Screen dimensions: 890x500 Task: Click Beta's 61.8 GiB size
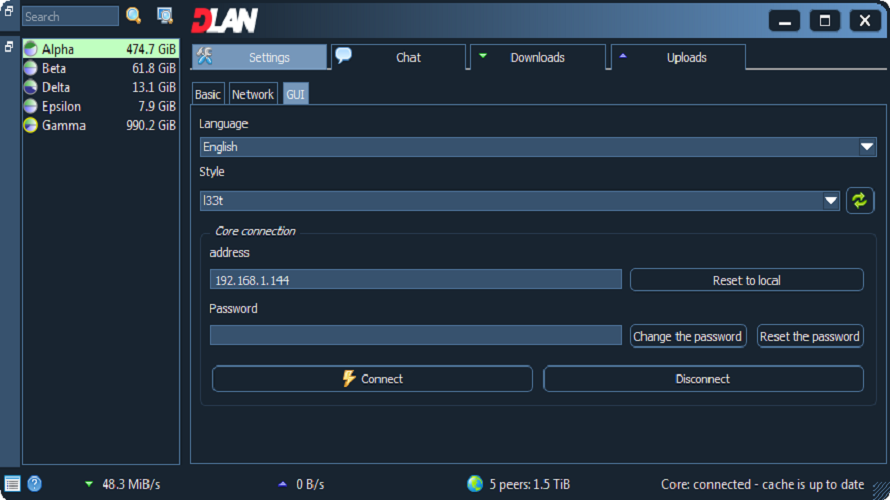click(154, 68)
